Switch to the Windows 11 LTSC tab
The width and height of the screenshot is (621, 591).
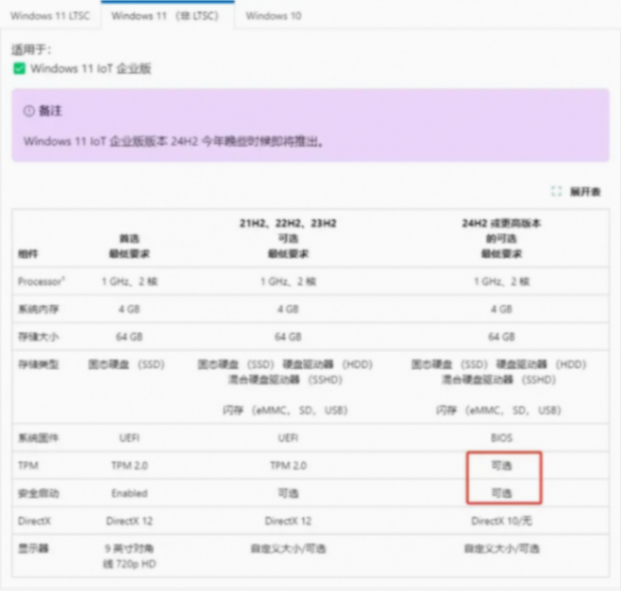[51, 16]
